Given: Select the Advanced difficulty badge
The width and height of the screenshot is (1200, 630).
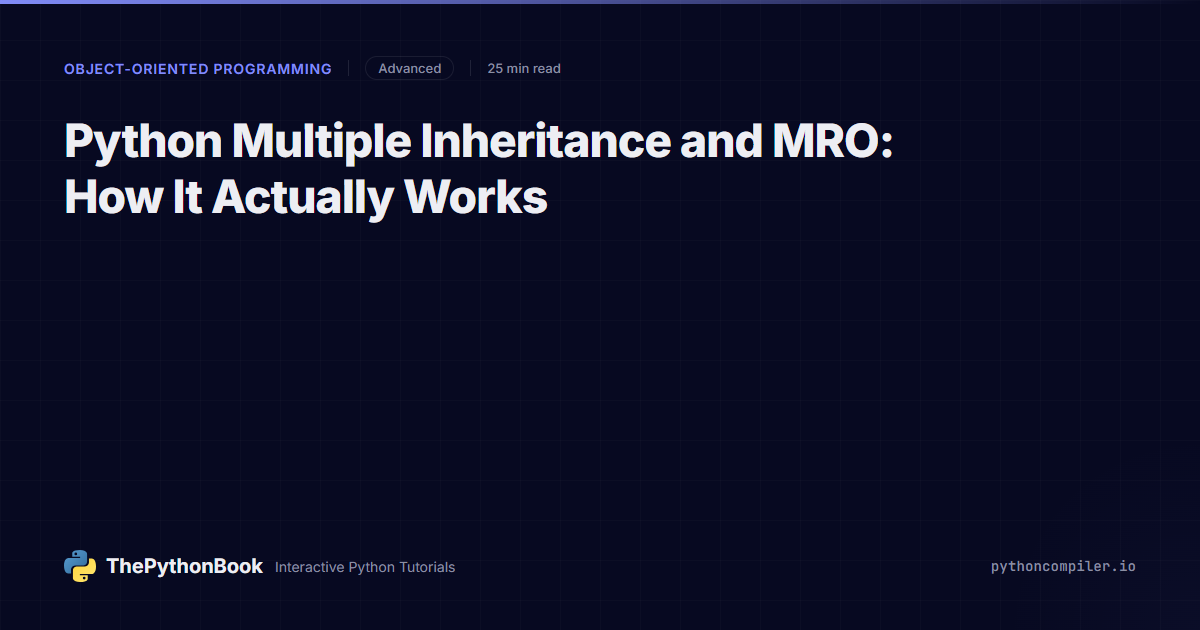Looking at the screenshot, I should (409, 68).
